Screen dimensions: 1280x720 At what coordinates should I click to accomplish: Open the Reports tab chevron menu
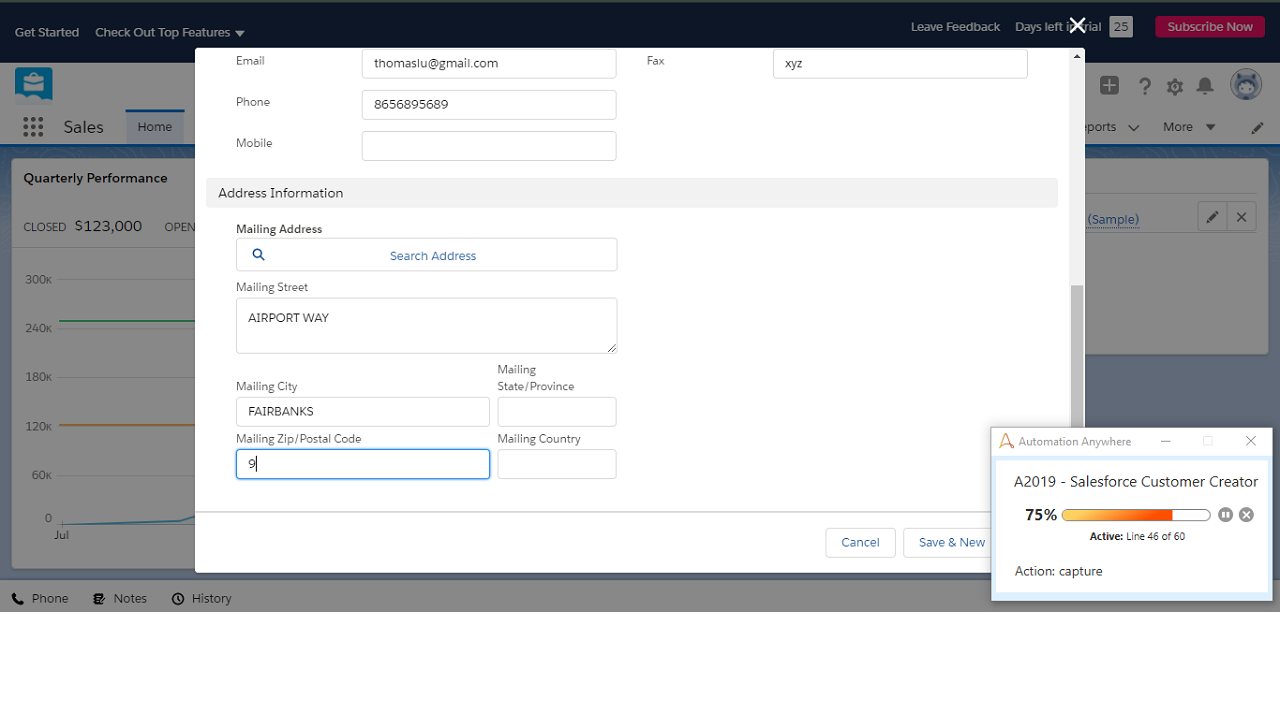1133,128
